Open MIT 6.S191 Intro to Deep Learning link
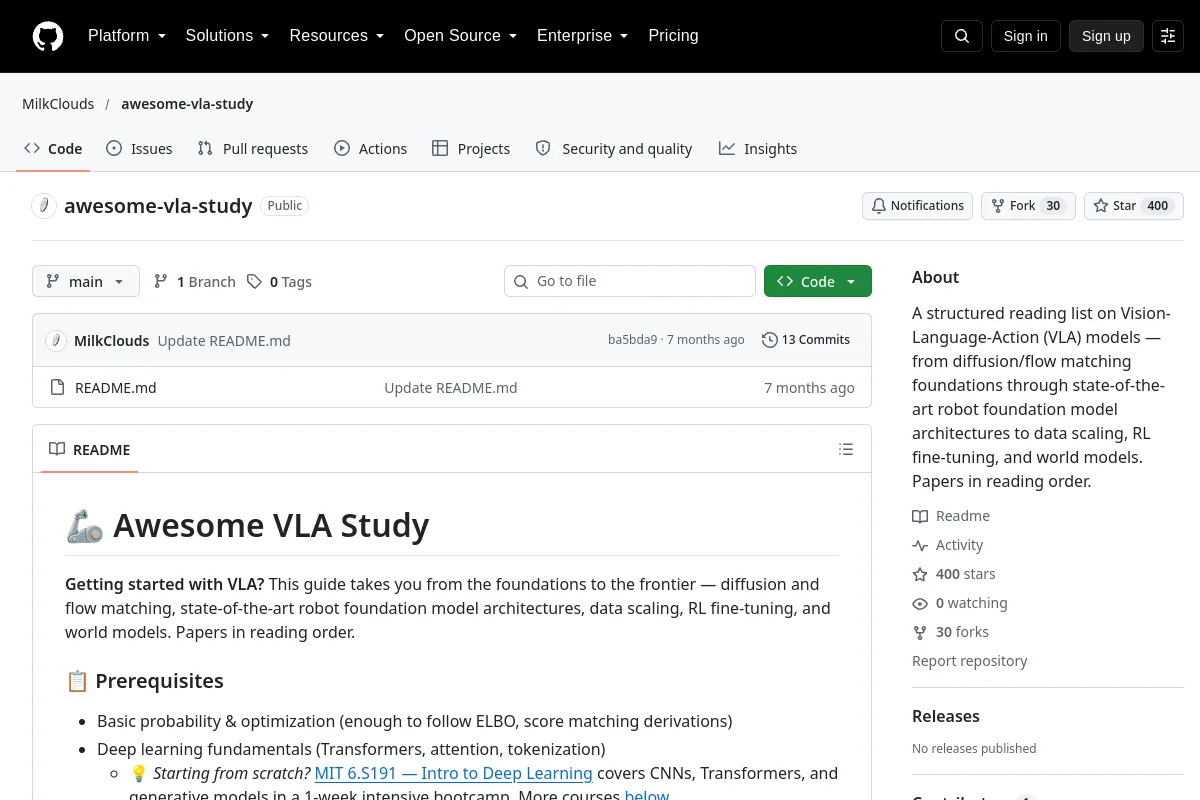Screen dimensions: 1200x800 pos(454,773)
